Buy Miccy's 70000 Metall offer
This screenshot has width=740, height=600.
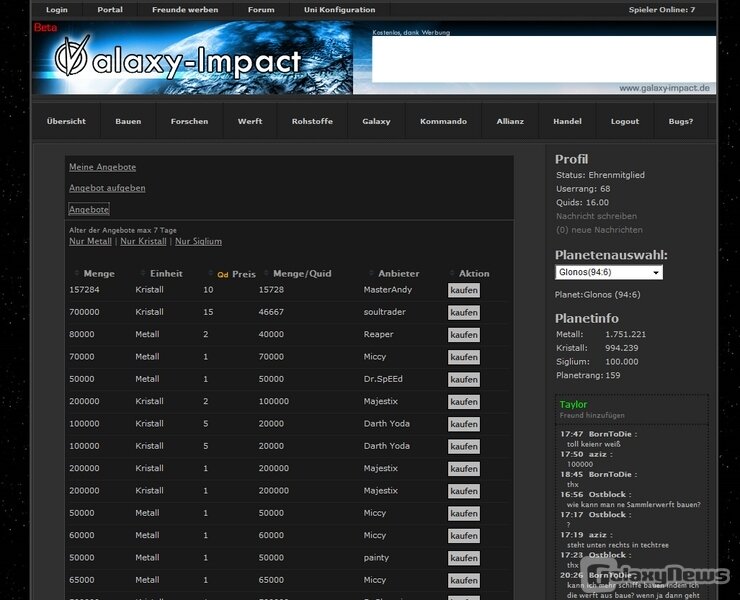click(x=464, y=357)
